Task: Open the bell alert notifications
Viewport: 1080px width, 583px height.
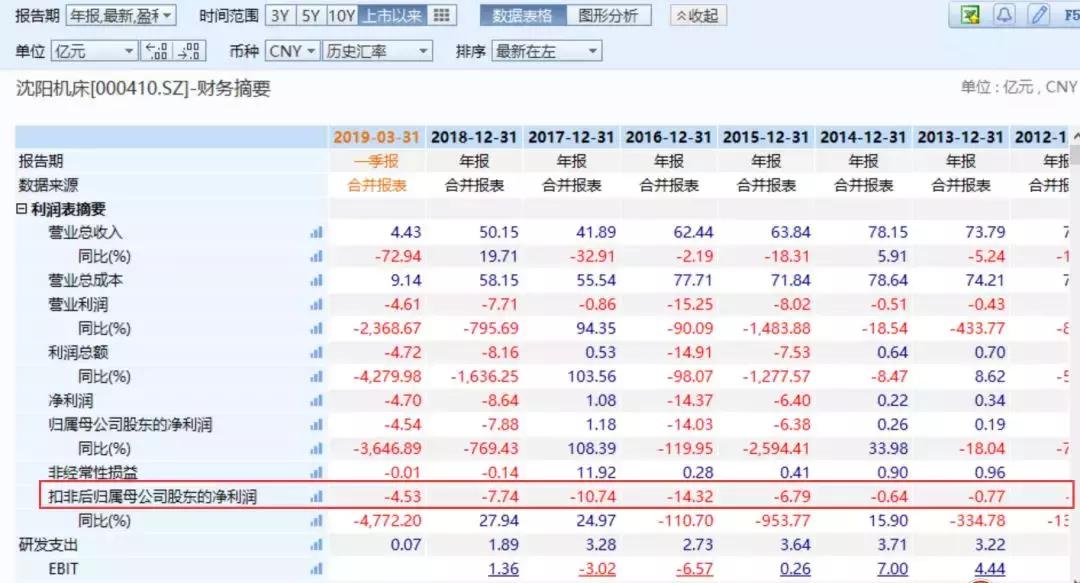Action: (x=1004, y=14)
